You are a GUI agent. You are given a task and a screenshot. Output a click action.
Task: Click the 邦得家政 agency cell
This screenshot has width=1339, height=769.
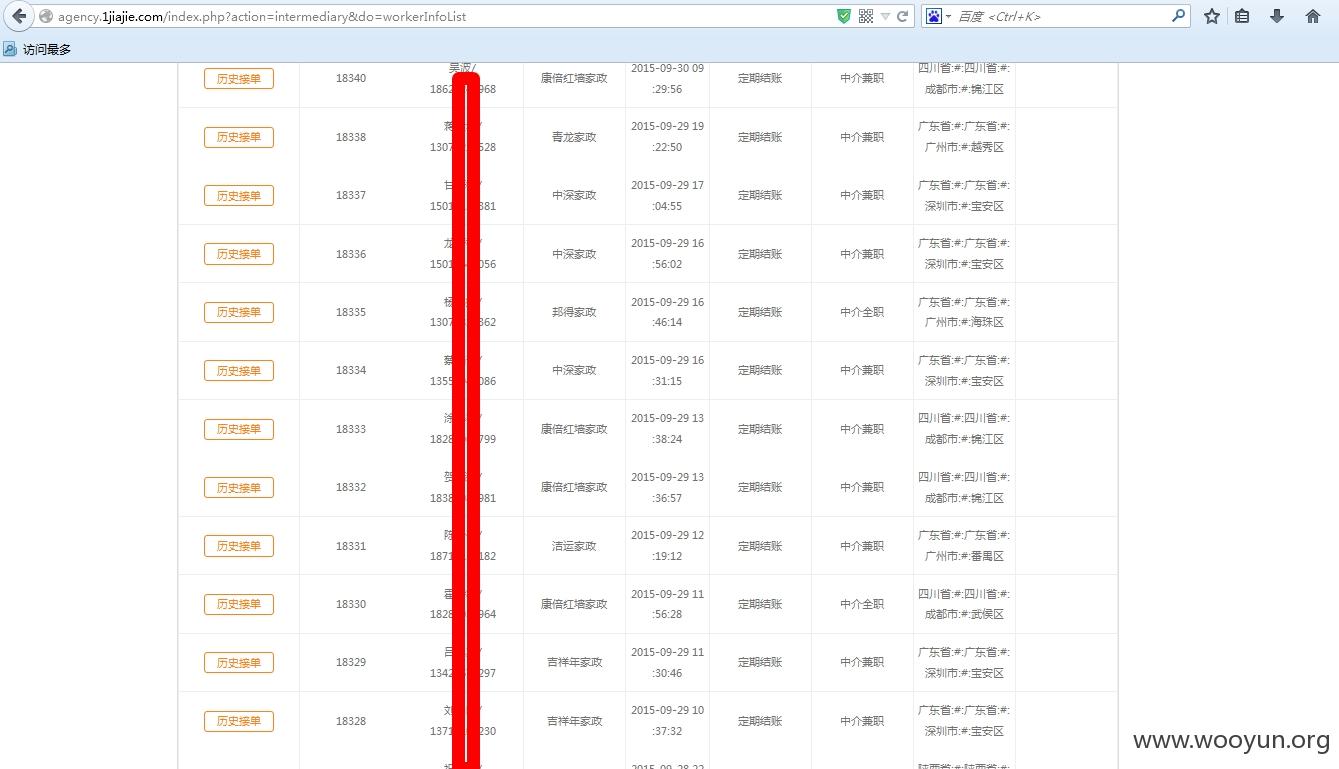click(574, 312)
